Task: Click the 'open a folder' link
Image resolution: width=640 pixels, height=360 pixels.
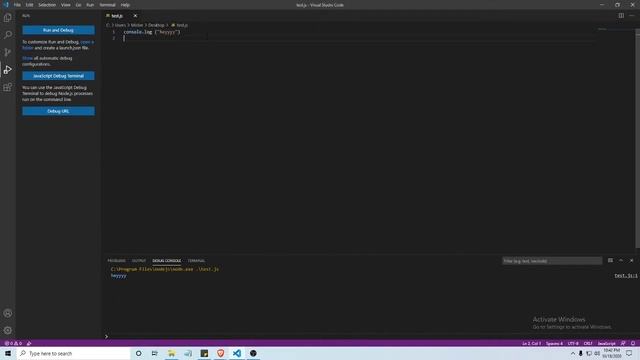Action: tap(87, 42)
